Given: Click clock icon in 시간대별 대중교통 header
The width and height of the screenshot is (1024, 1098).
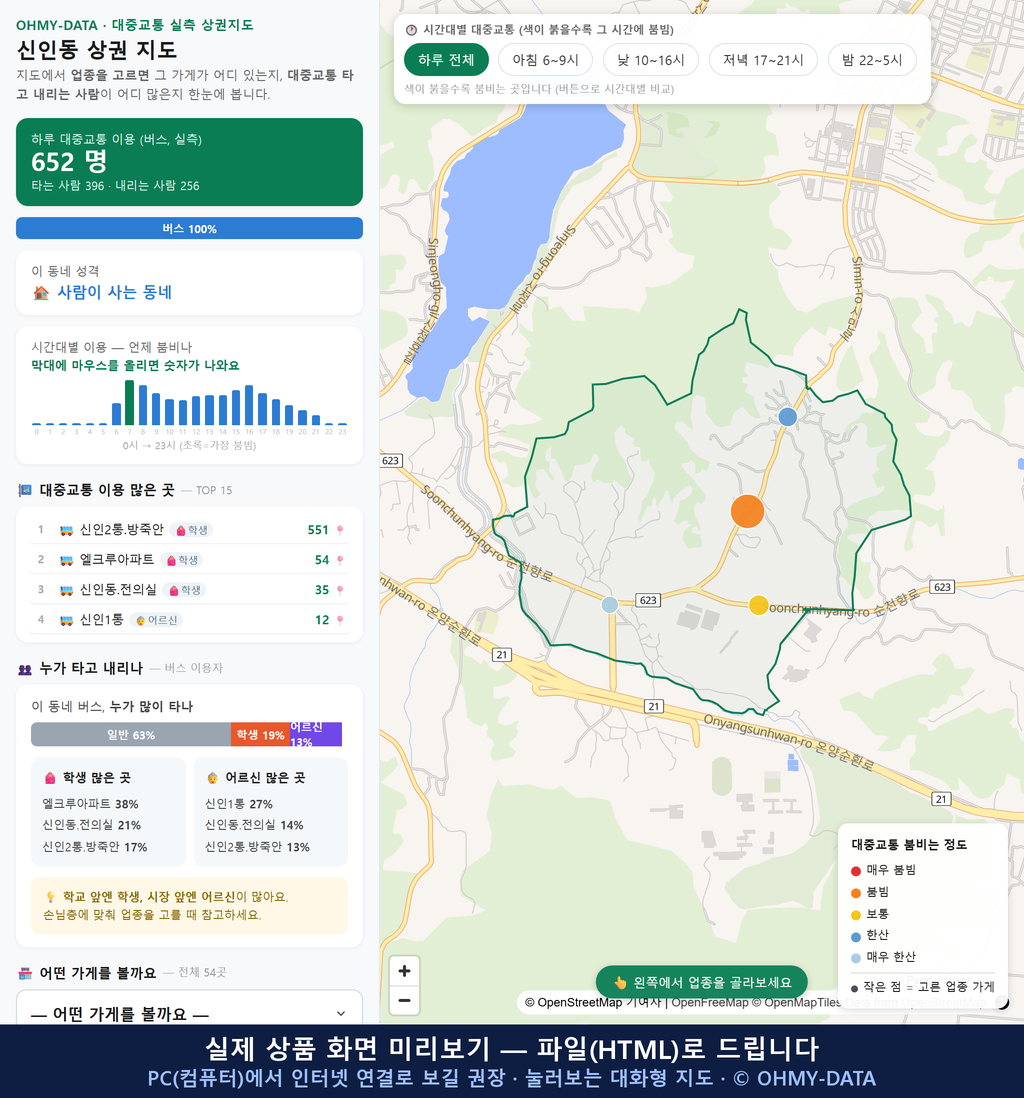Looking at the screenshot, I should pos(411,30).
